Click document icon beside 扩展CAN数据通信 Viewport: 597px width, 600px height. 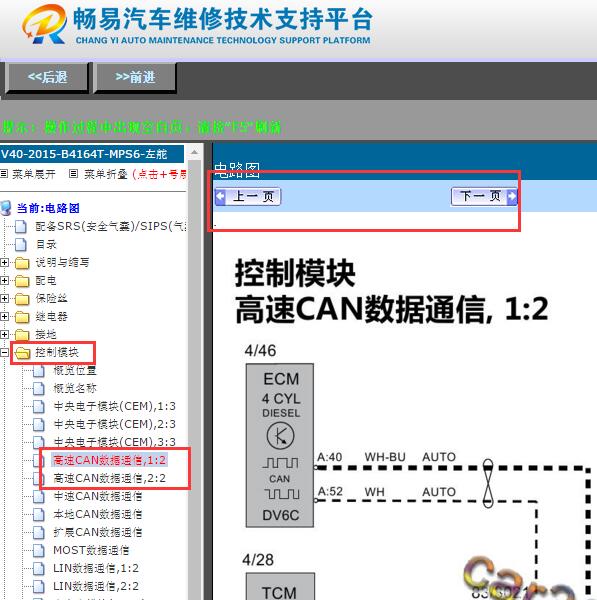click(39, 532)
